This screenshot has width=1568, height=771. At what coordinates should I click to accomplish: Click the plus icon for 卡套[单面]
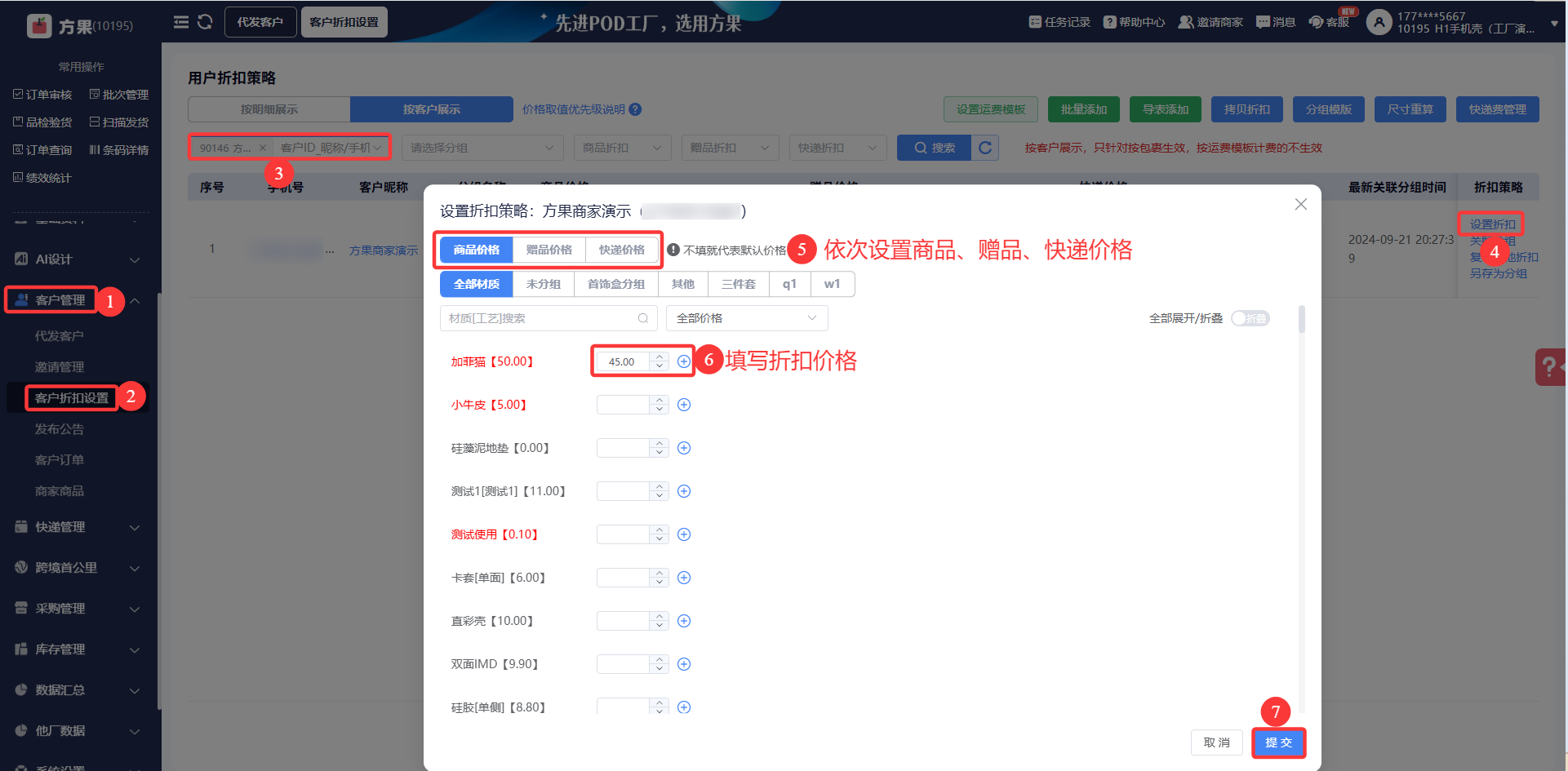(x=684, y=578)
